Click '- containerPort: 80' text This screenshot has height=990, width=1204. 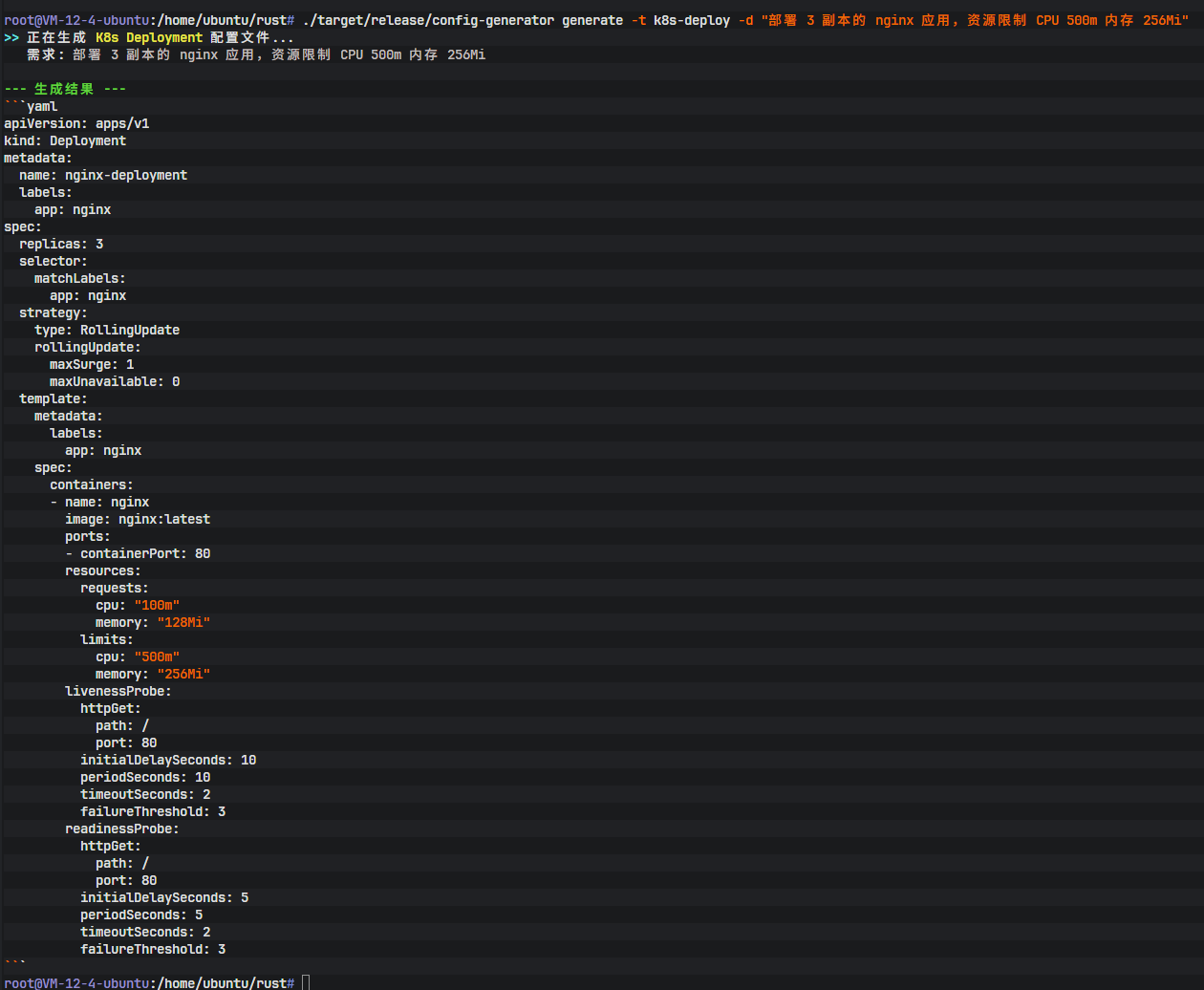tap(138, 553)
